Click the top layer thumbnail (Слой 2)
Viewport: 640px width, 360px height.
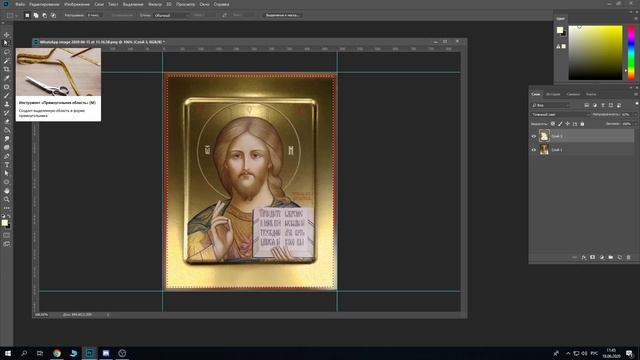tap(544, 136)
